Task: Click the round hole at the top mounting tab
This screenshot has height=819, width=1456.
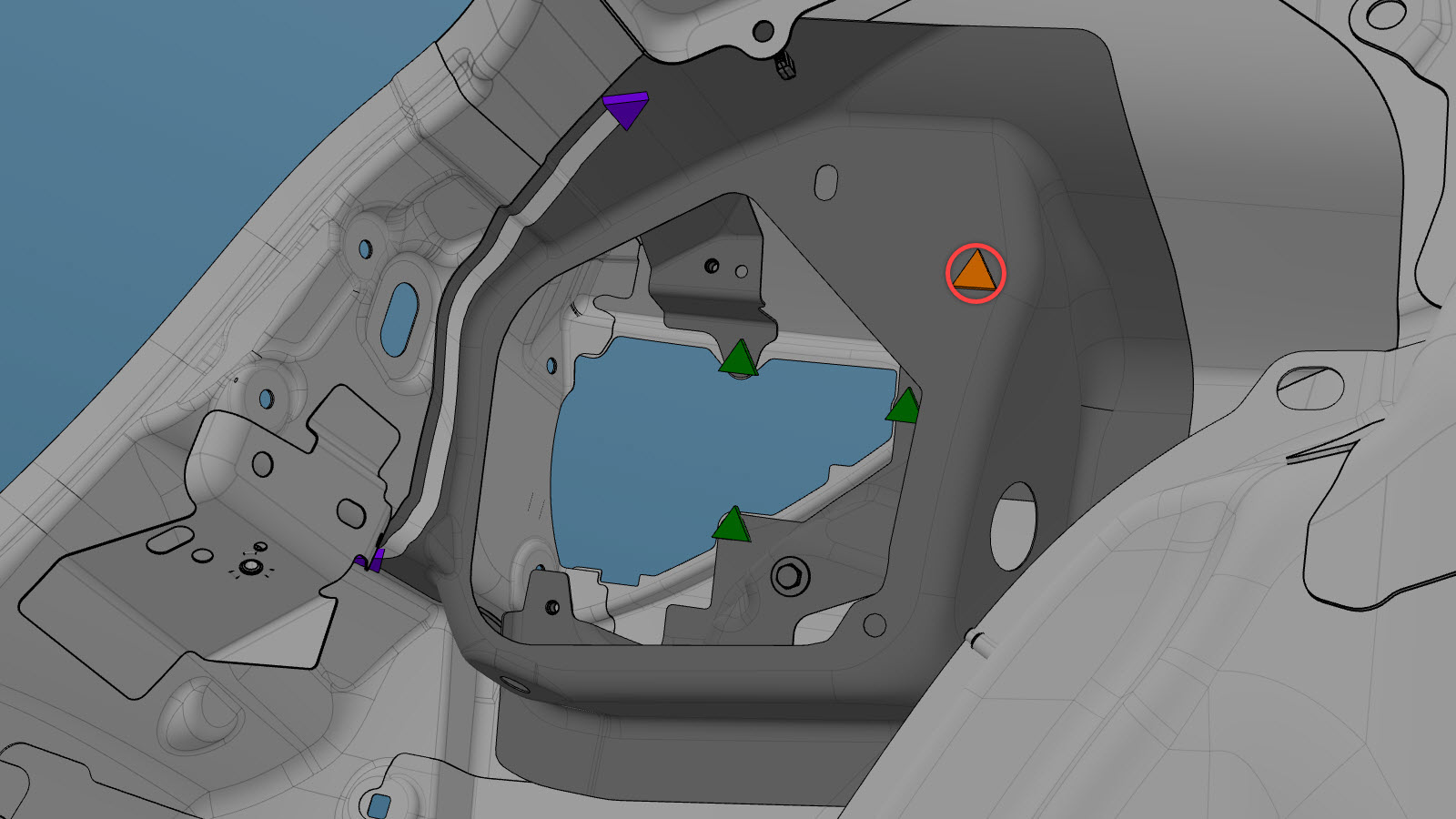Action: (763, 32)
